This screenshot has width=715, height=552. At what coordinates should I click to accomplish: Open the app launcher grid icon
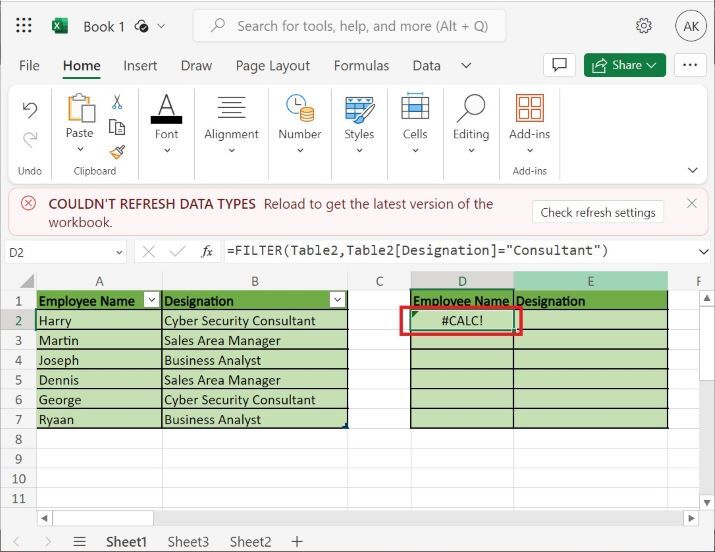tap(24, 26)
